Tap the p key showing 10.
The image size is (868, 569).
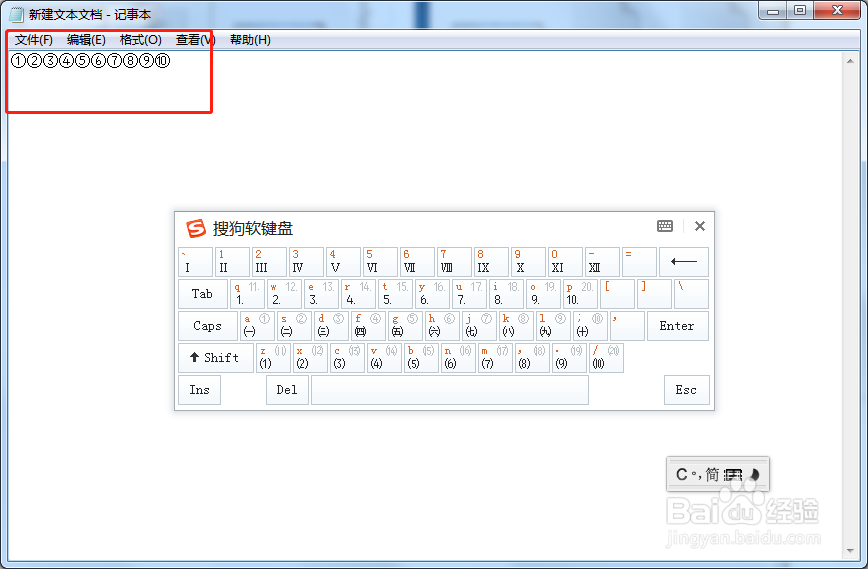point(581,294)
